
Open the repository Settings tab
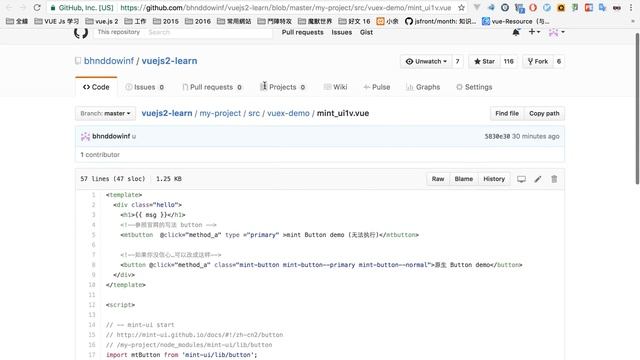click(x=474, y=87)
